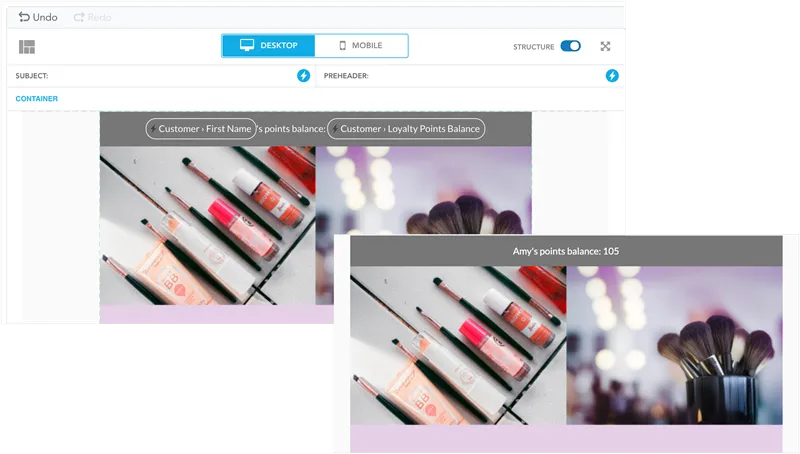Insert dynamic content into Subject
The height and width of the screenshot is (454, 800).
[304, 76]
